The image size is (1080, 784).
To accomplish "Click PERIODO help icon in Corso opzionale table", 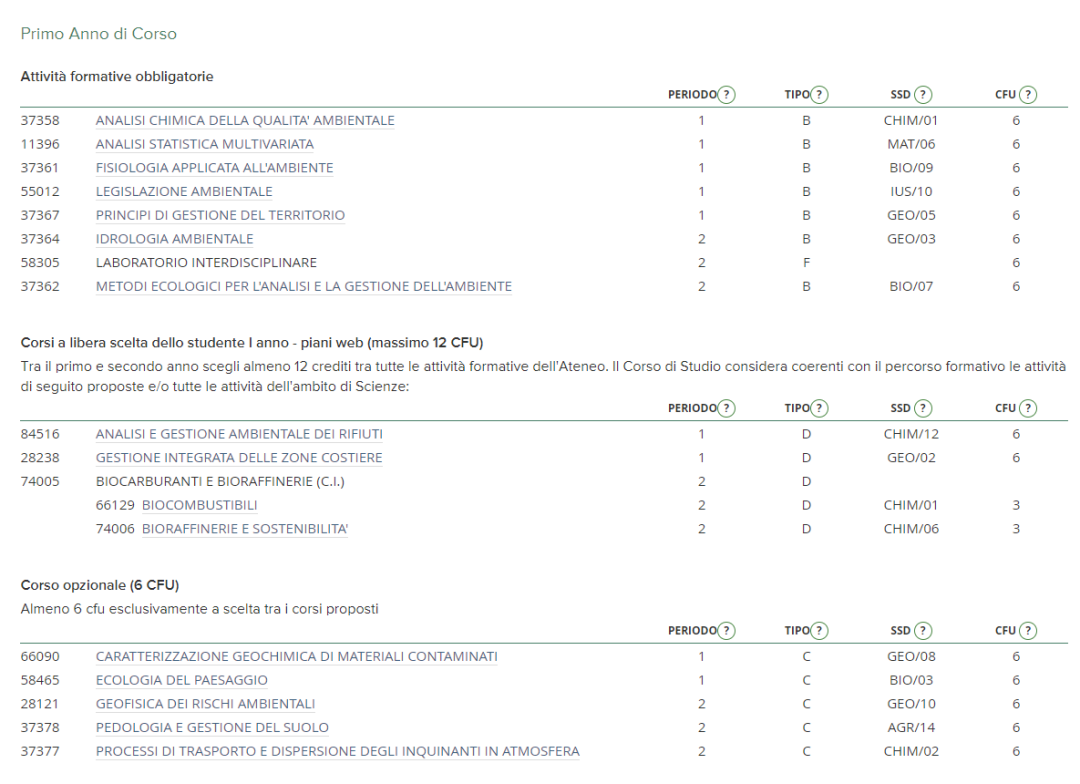I will coord(726,630).
